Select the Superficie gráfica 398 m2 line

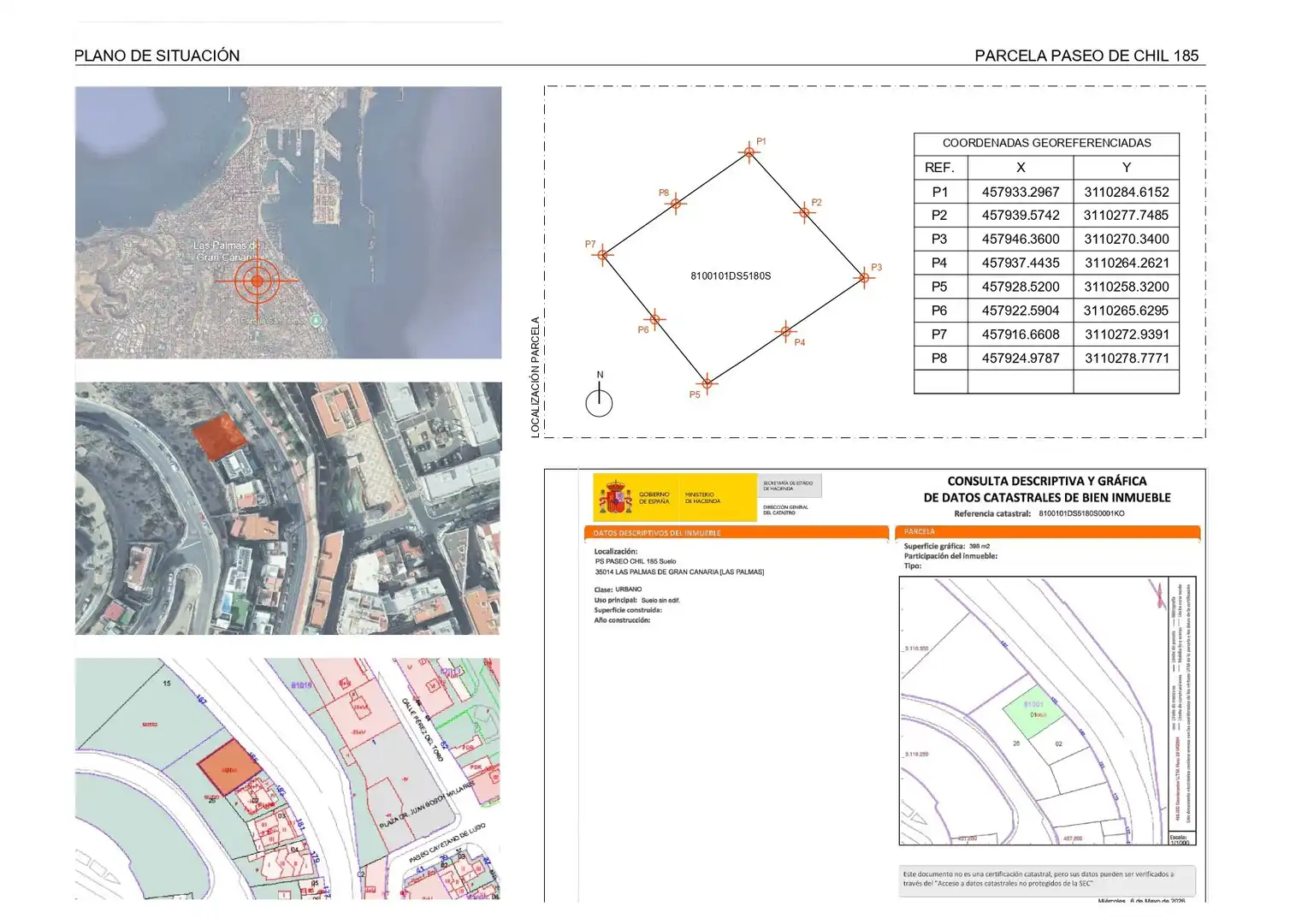(947, 546)
